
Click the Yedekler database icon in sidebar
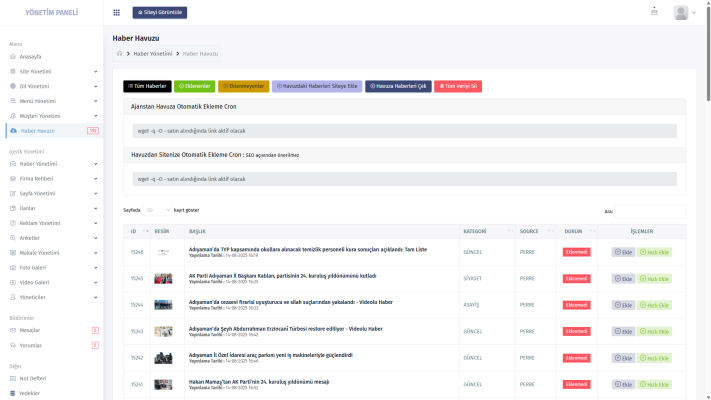tap(13, 393)
